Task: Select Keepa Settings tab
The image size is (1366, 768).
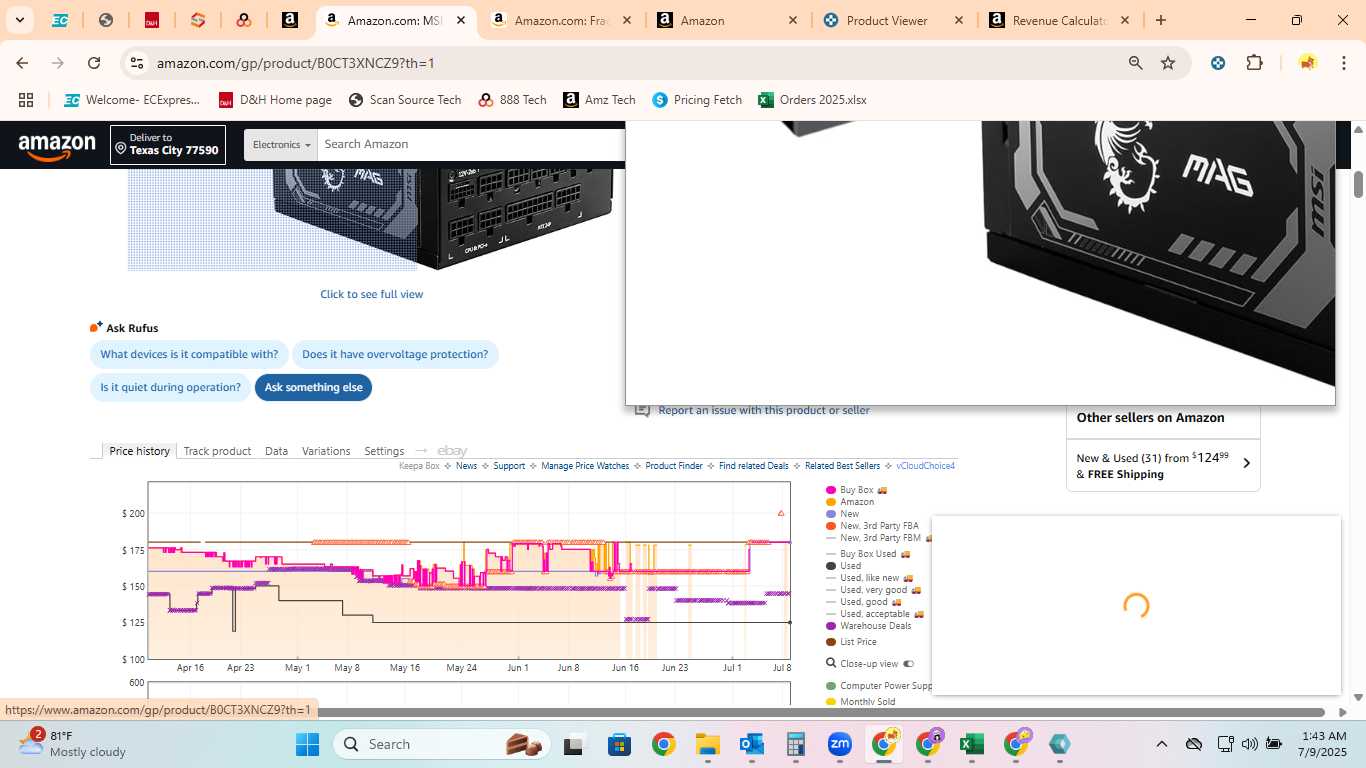Action: pyautogui.click(x=384, y=451)
